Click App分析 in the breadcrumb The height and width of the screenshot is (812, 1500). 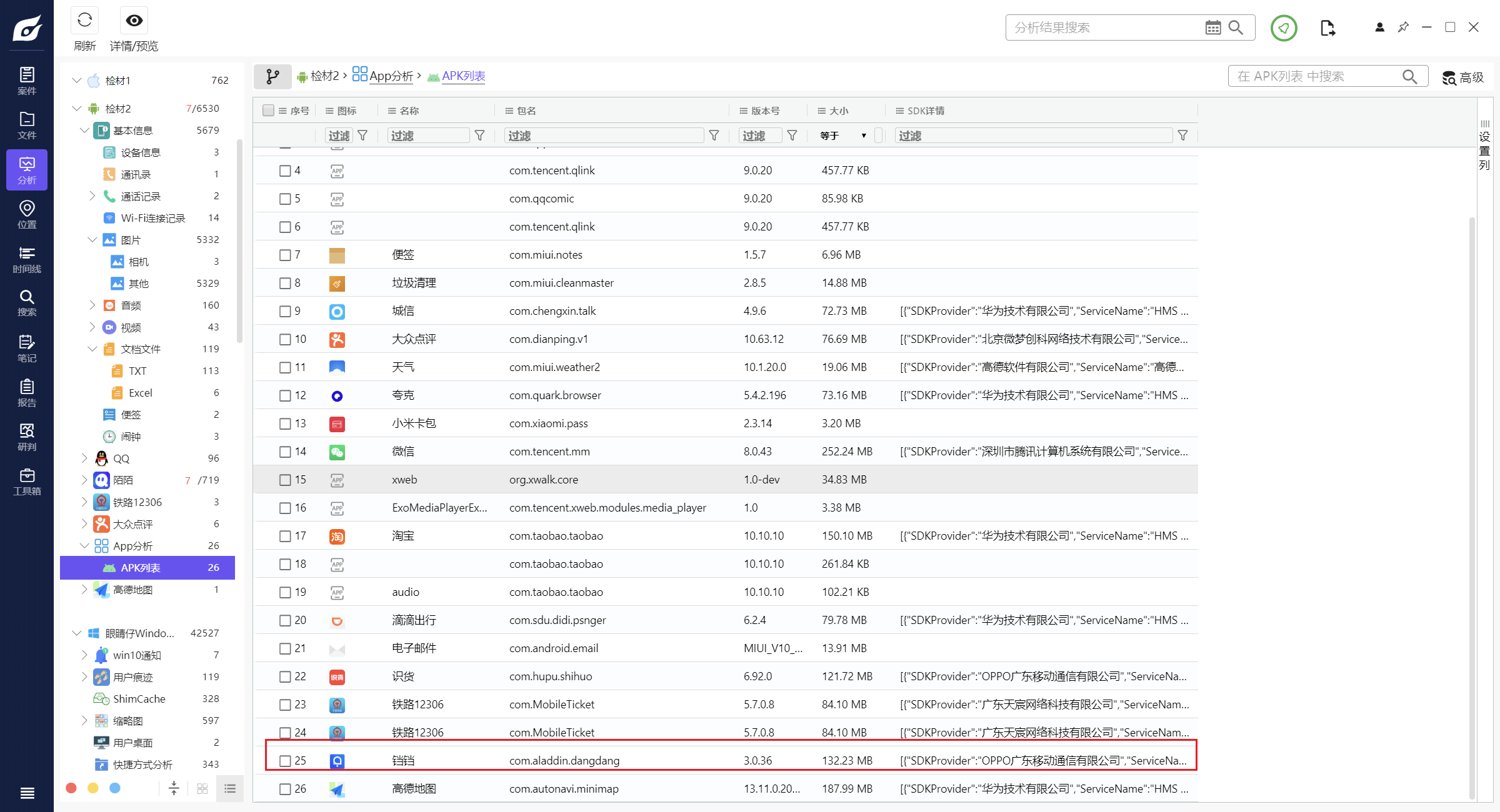(391, 76)
